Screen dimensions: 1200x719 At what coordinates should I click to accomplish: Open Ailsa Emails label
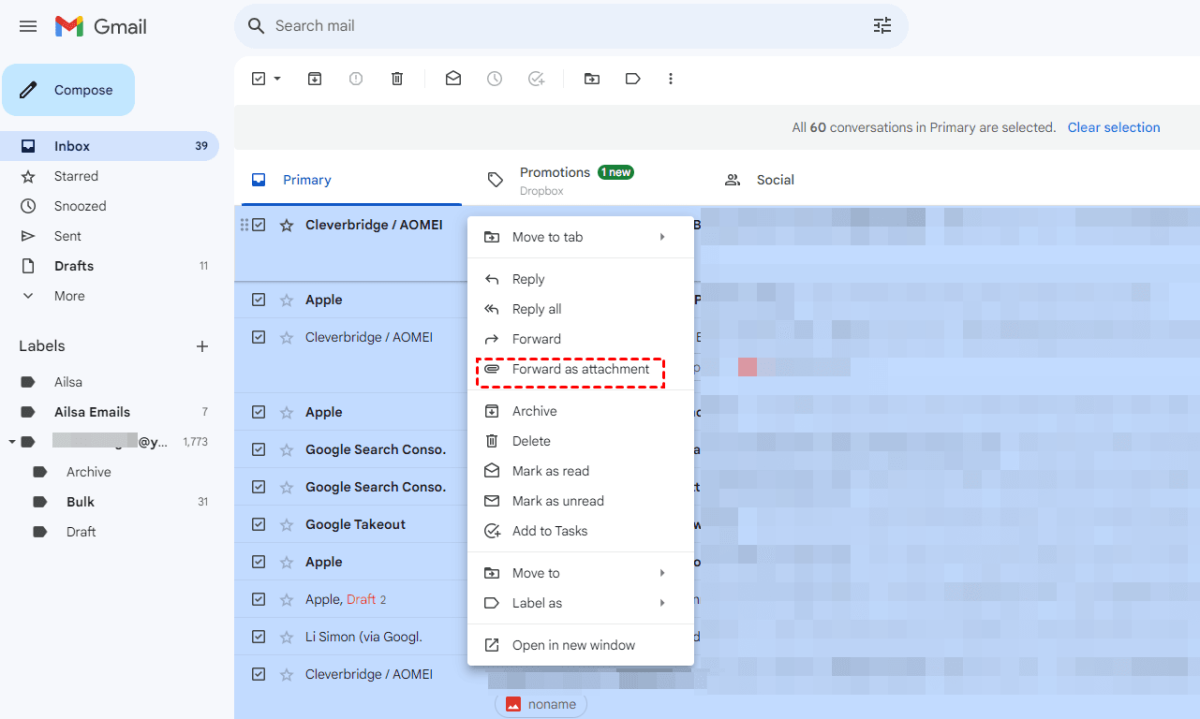point(110,412)
